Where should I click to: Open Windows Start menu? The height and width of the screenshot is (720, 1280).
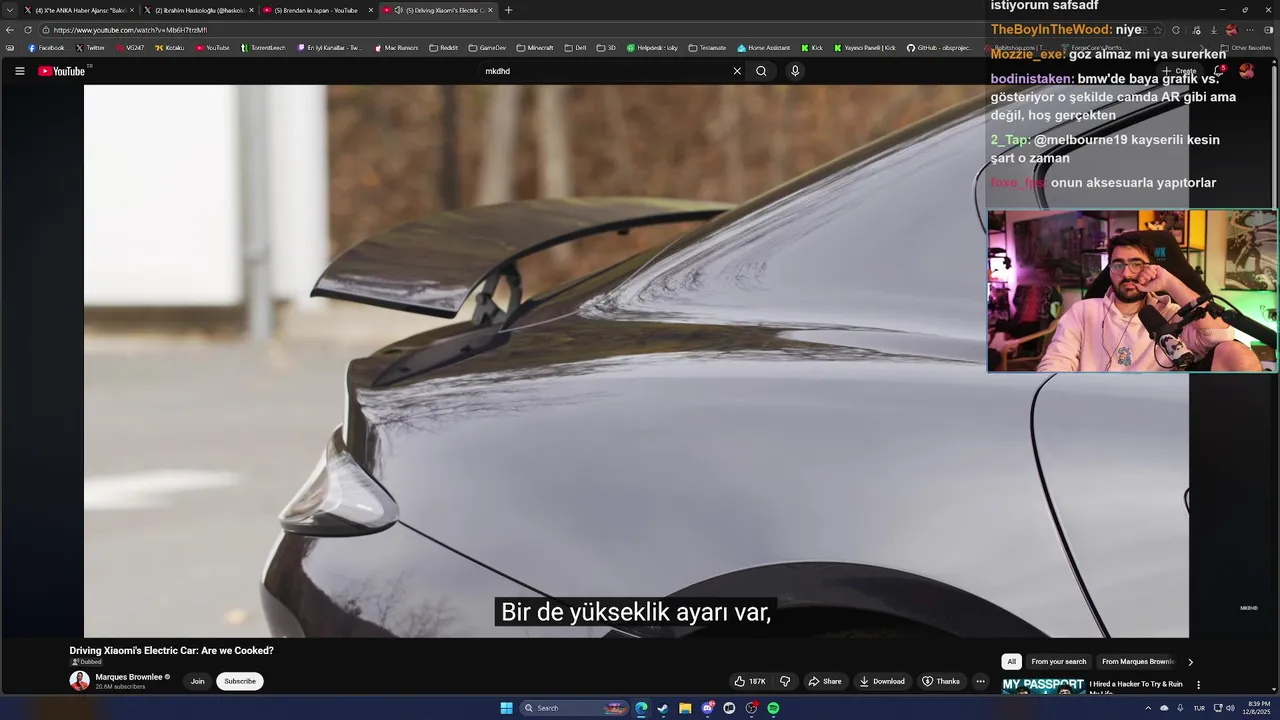[506, 708]
